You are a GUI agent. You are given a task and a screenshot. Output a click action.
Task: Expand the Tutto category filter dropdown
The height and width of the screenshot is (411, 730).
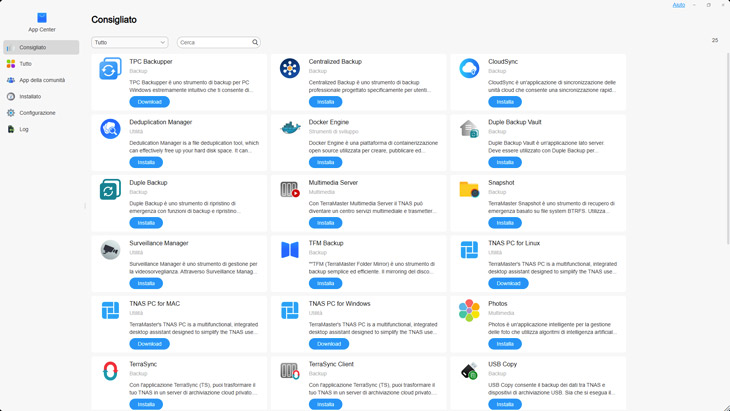pyautogui.click(x=129, y=43)
